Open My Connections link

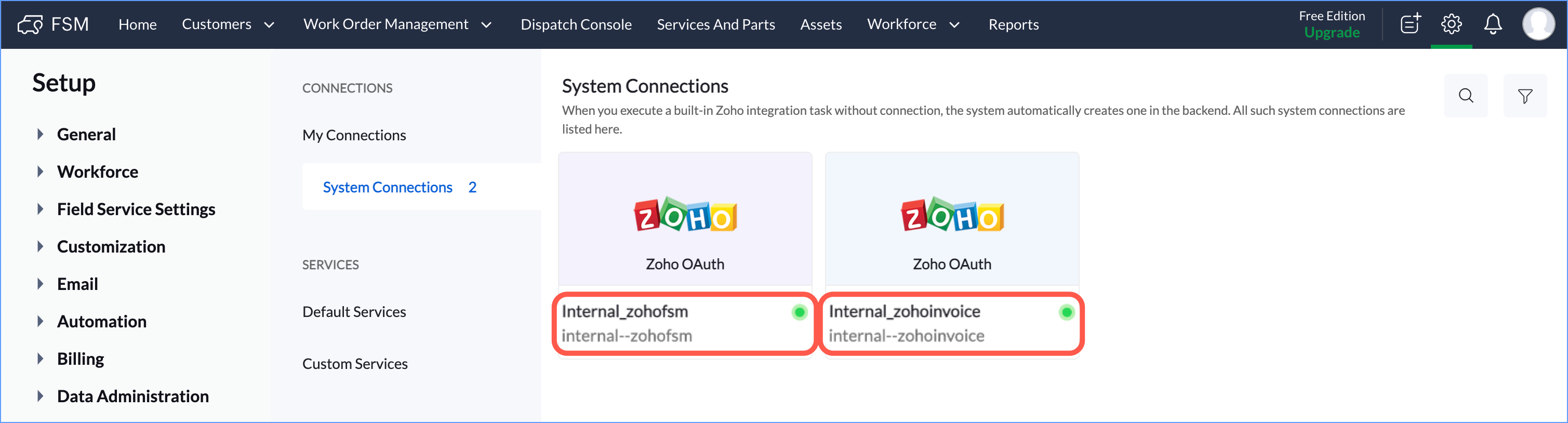pos(354,135)
